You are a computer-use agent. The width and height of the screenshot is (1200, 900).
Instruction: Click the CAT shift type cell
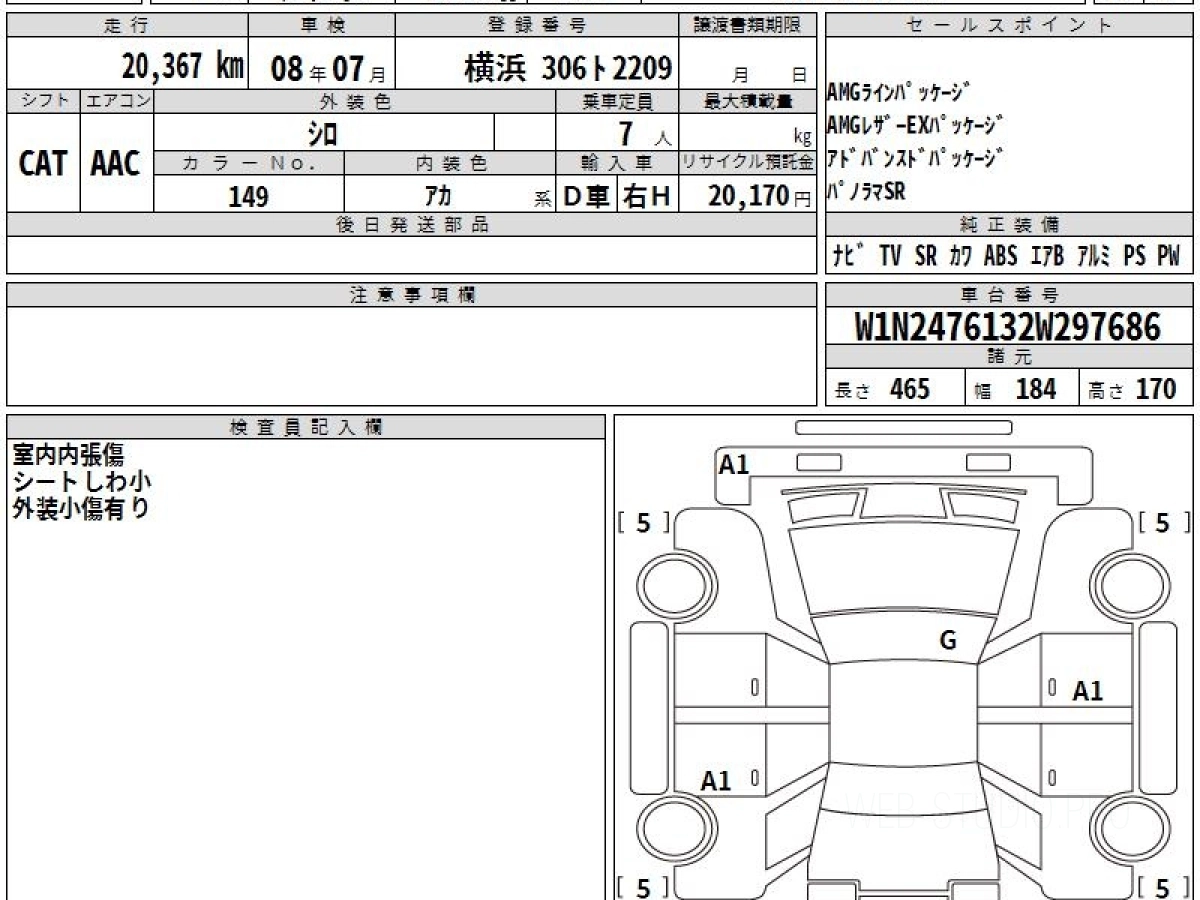(x=43, y=164)
